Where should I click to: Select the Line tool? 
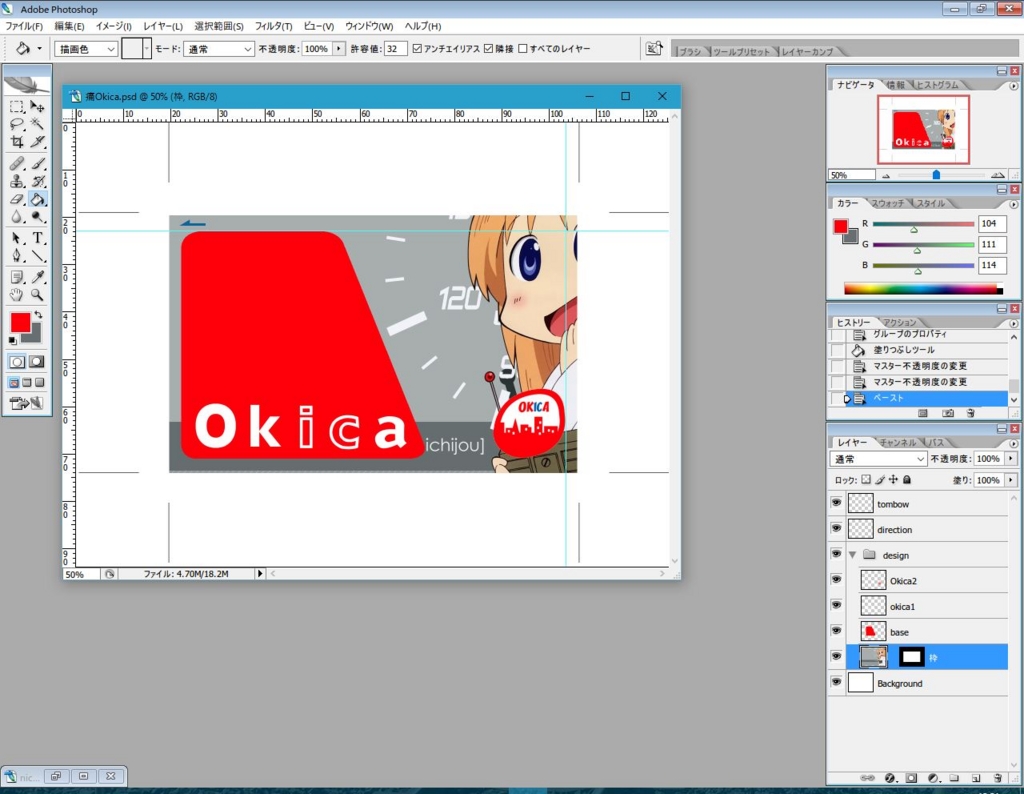coord(37,256)
